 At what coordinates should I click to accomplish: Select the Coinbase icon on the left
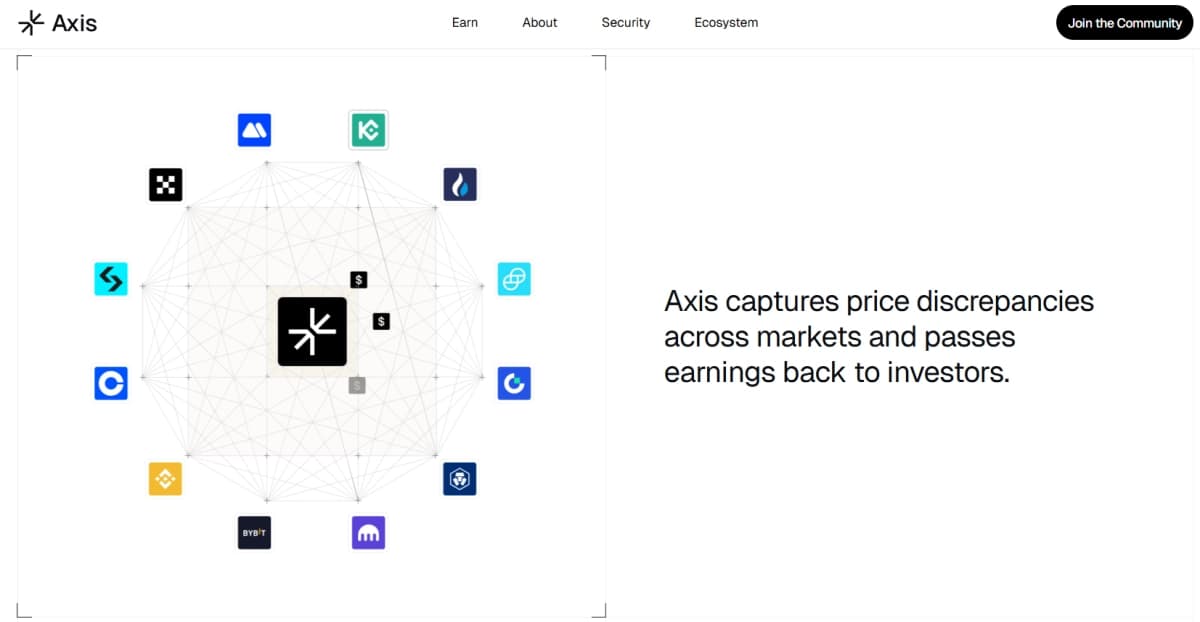[x=110, y=383]
